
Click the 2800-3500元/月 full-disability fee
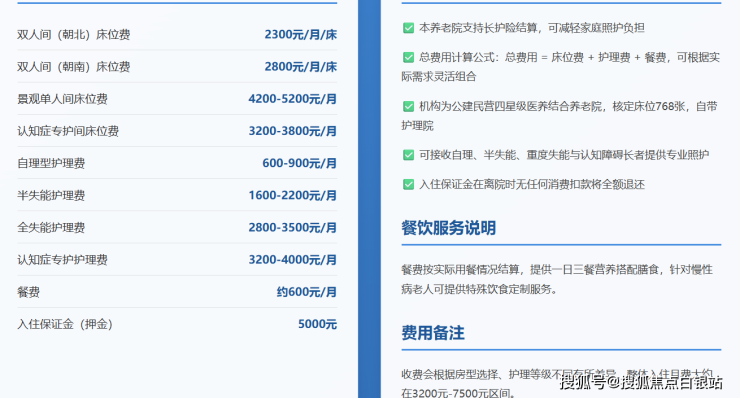(293, 227)
